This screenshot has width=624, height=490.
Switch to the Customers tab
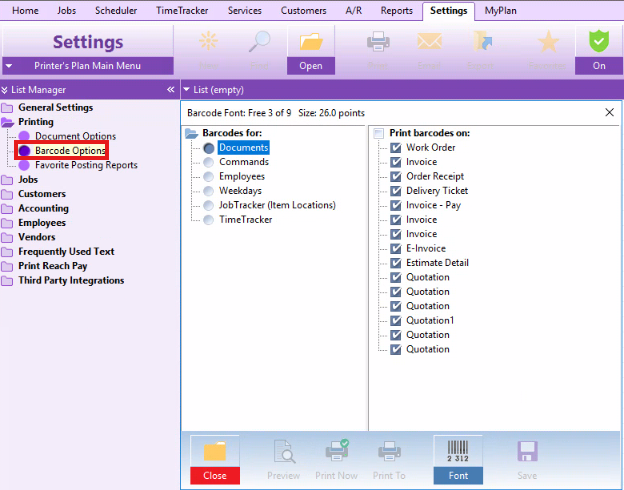point(303,11)
